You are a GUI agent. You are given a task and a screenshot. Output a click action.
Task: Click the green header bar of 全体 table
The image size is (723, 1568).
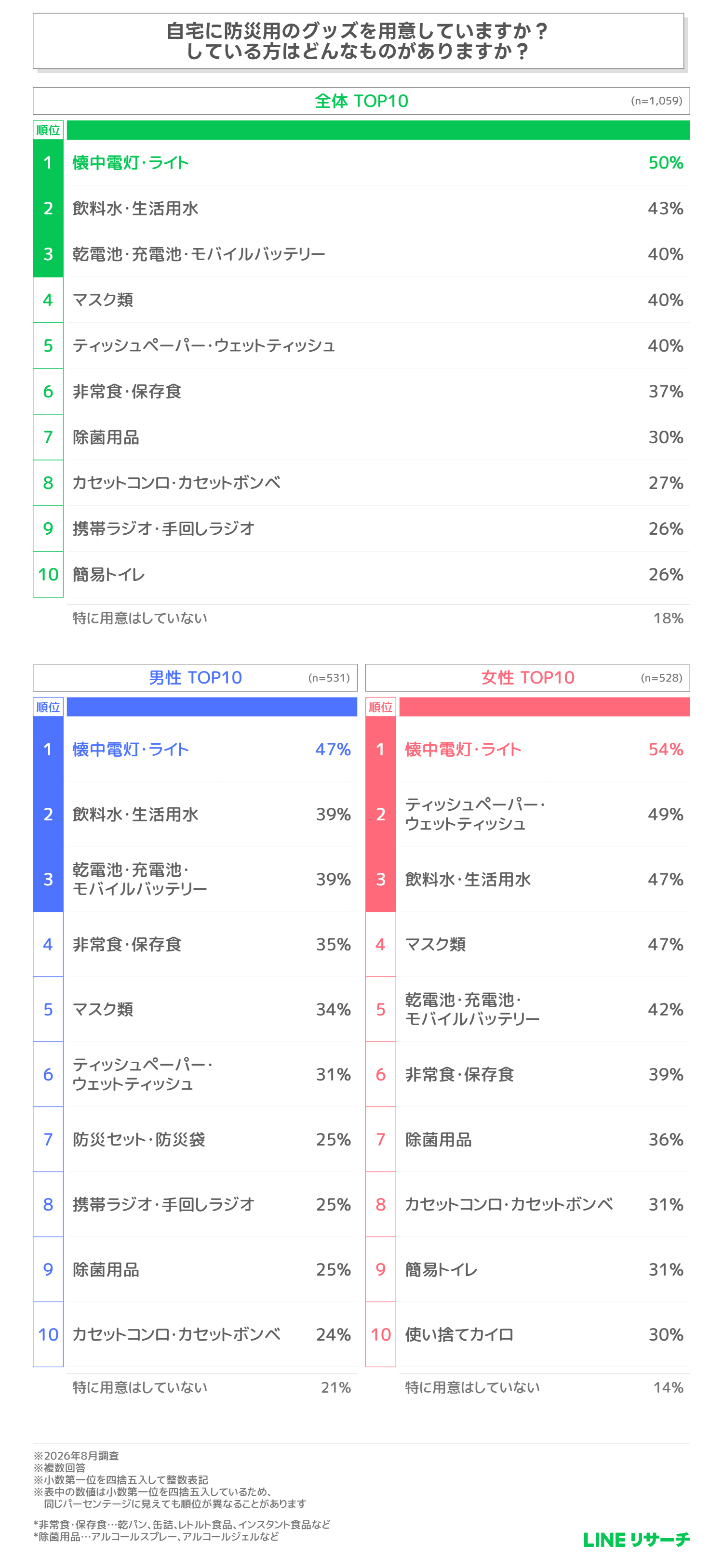pos(378,130)
